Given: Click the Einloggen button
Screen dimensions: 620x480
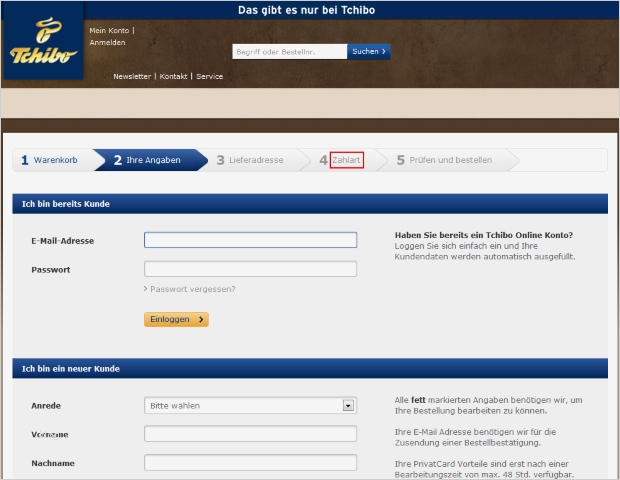Looking at the screenshot, I should coord(176,319).
